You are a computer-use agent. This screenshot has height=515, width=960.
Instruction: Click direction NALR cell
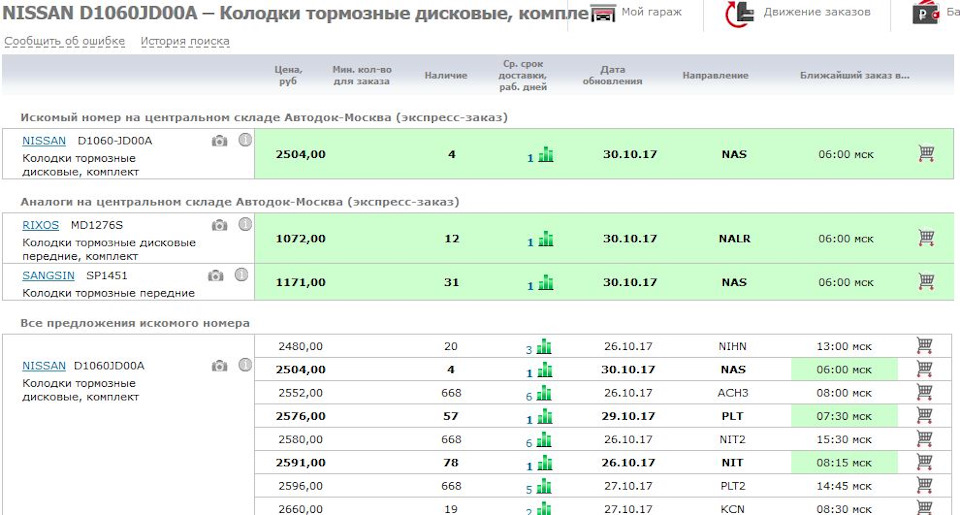(734, 239)
